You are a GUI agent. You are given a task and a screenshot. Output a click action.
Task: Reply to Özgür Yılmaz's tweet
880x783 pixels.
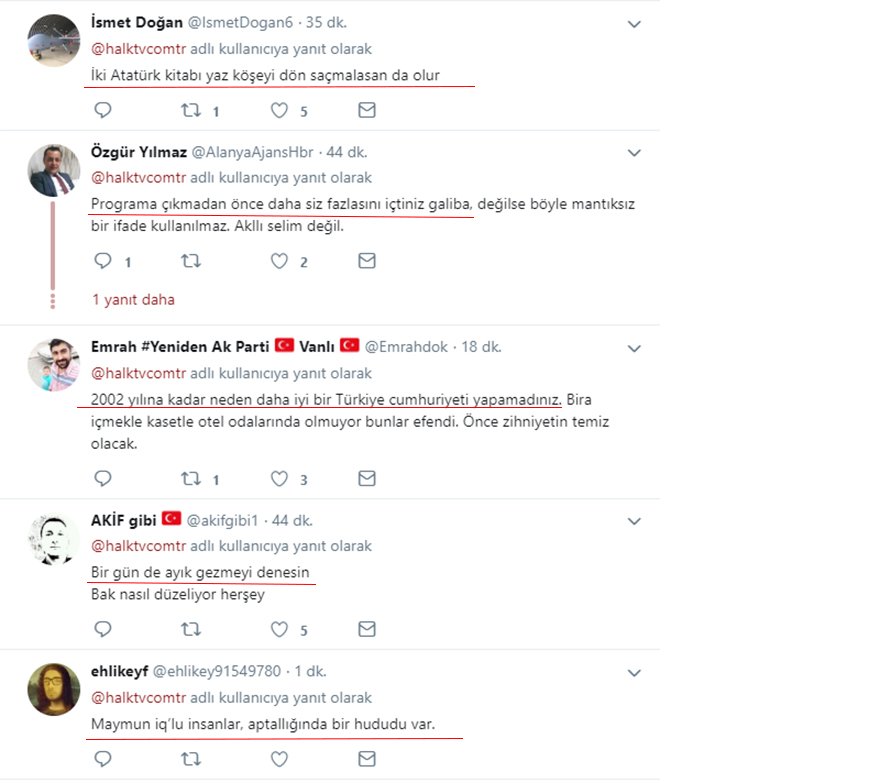tap(102, 261)
